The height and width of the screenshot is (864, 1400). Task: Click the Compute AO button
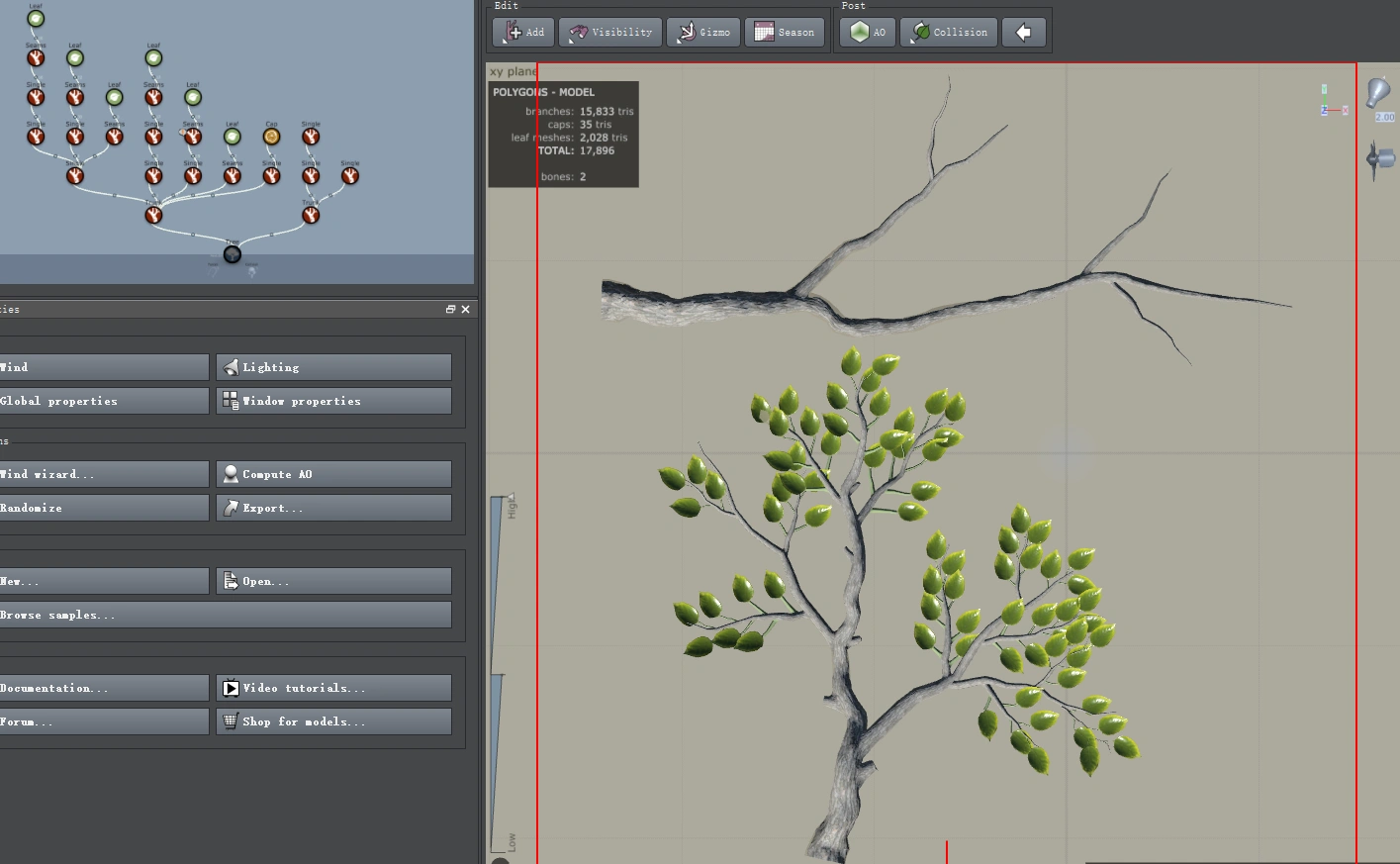tap(333, 474)
